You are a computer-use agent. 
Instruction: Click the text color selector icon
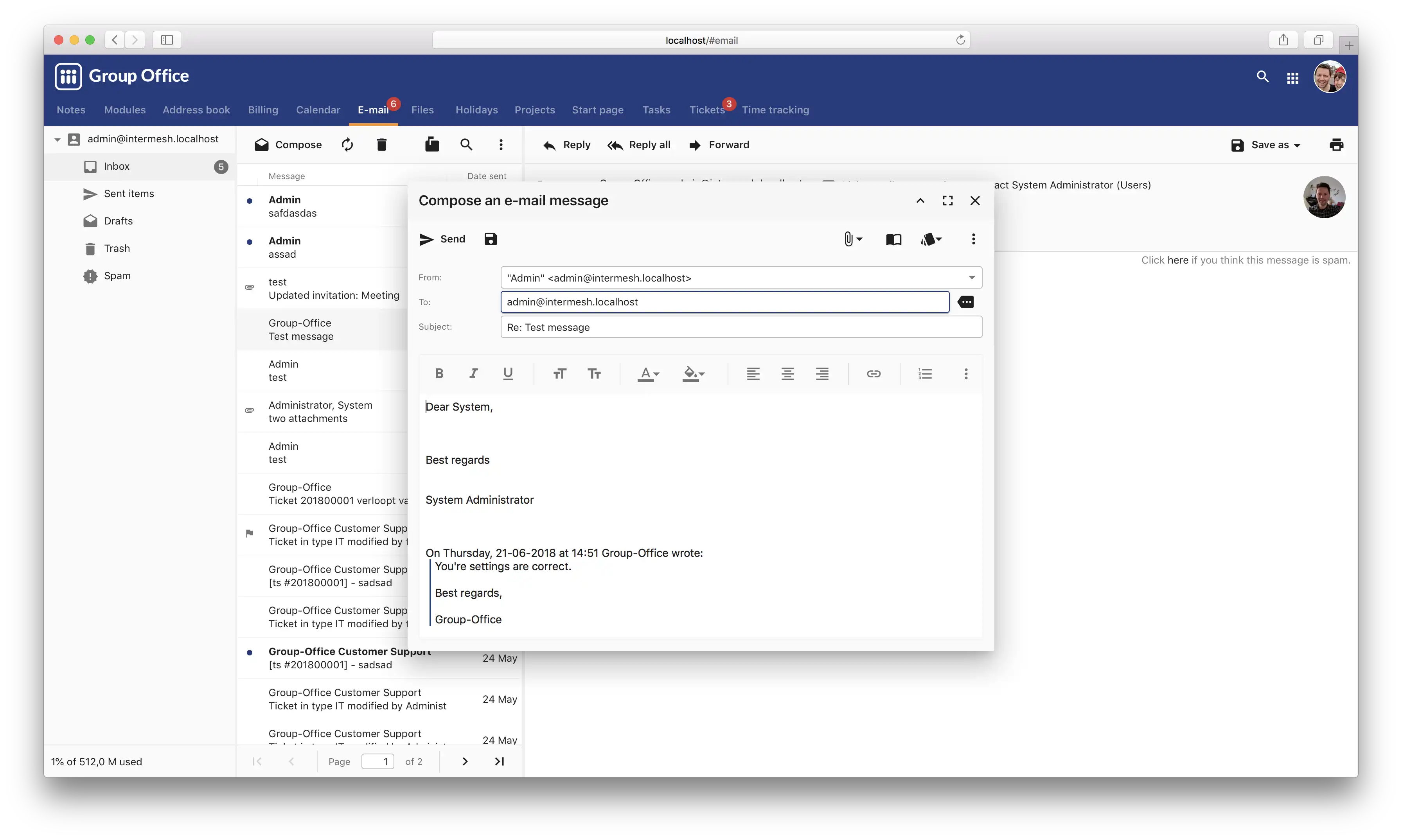648,373
